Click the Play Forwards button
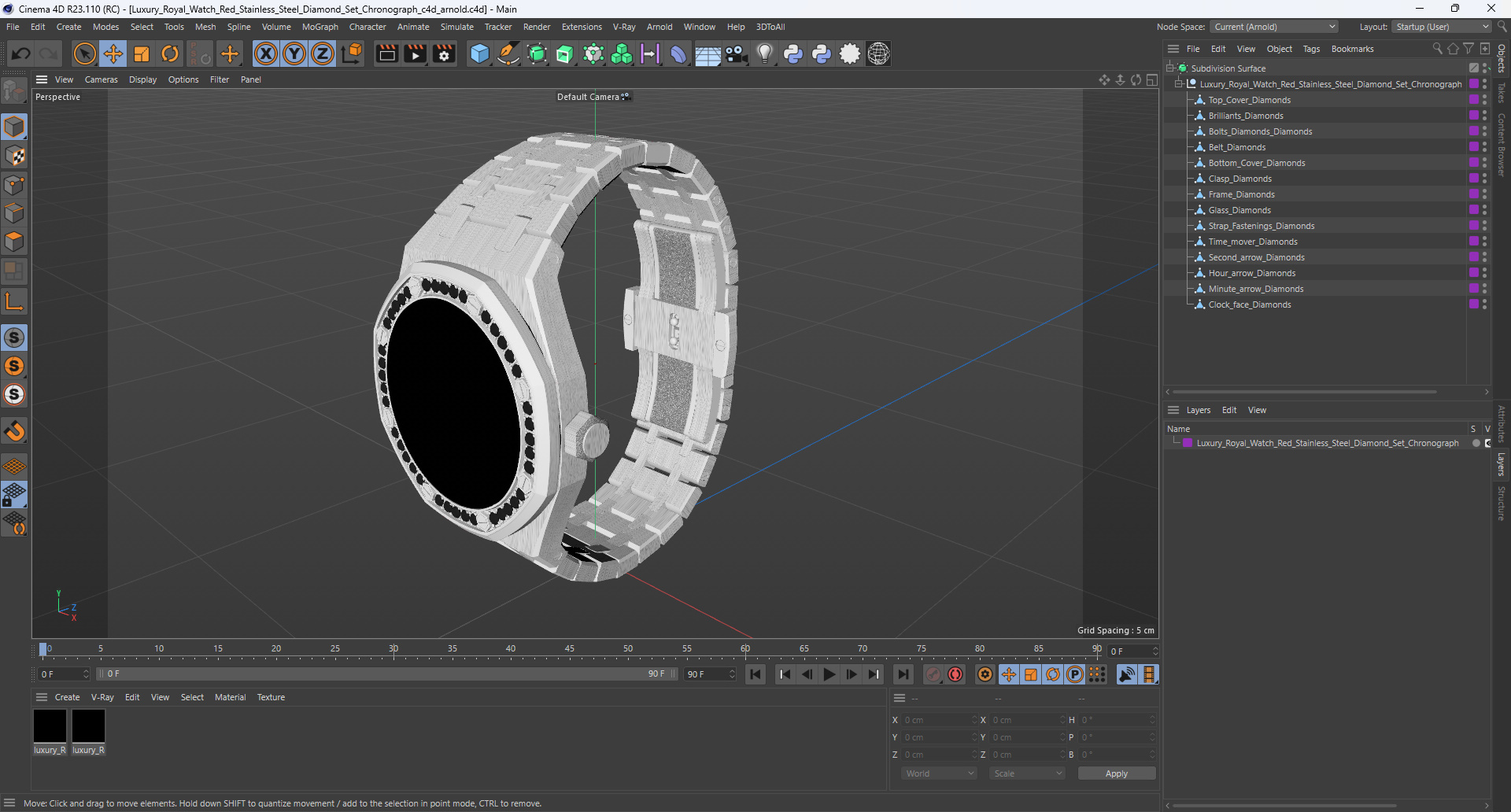This screenshot has width=1511, height=812. (x=829, y=674)
